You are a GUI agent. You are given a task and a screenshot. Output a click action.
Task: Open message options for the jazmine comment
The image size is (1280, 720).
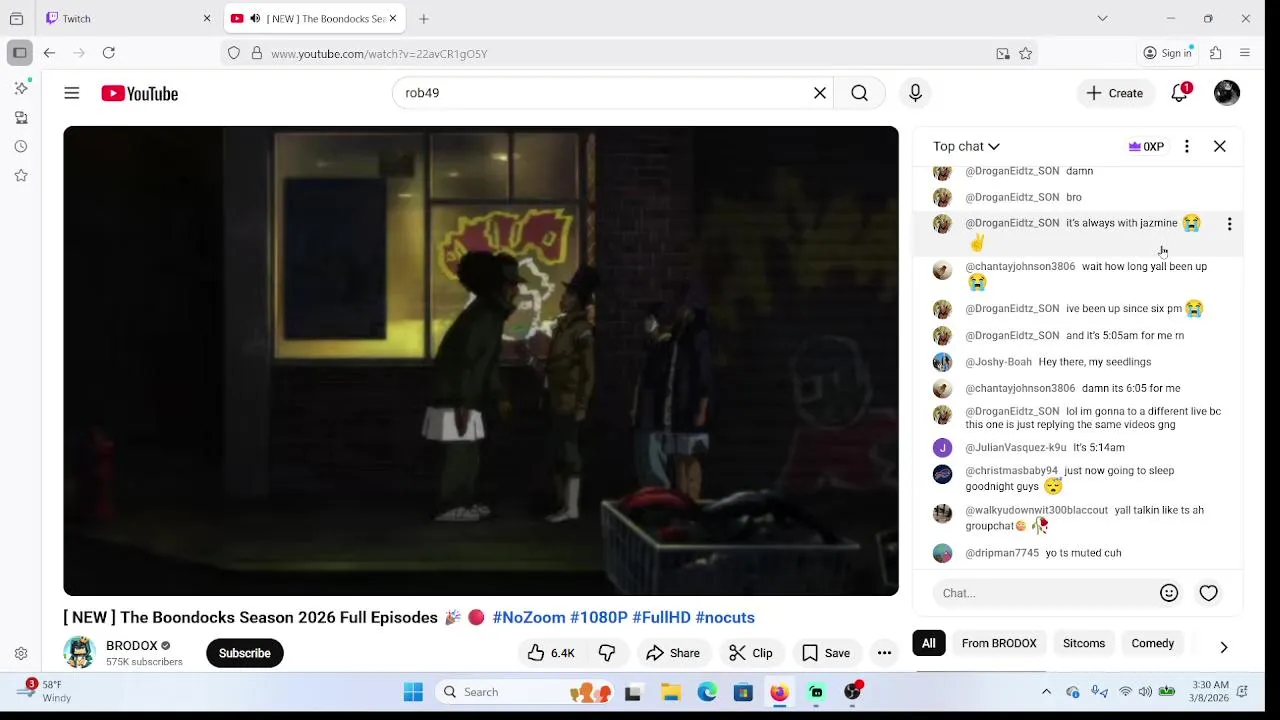(x=1229, y=224)
